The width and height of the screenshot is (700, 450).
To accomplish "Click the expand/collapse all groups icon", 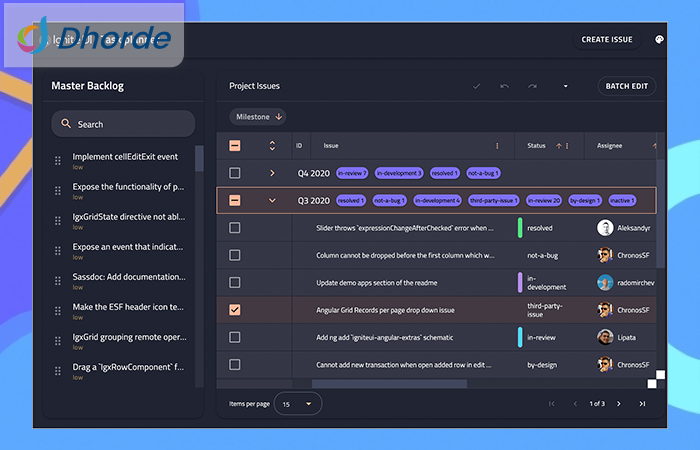I will (272, 146).
